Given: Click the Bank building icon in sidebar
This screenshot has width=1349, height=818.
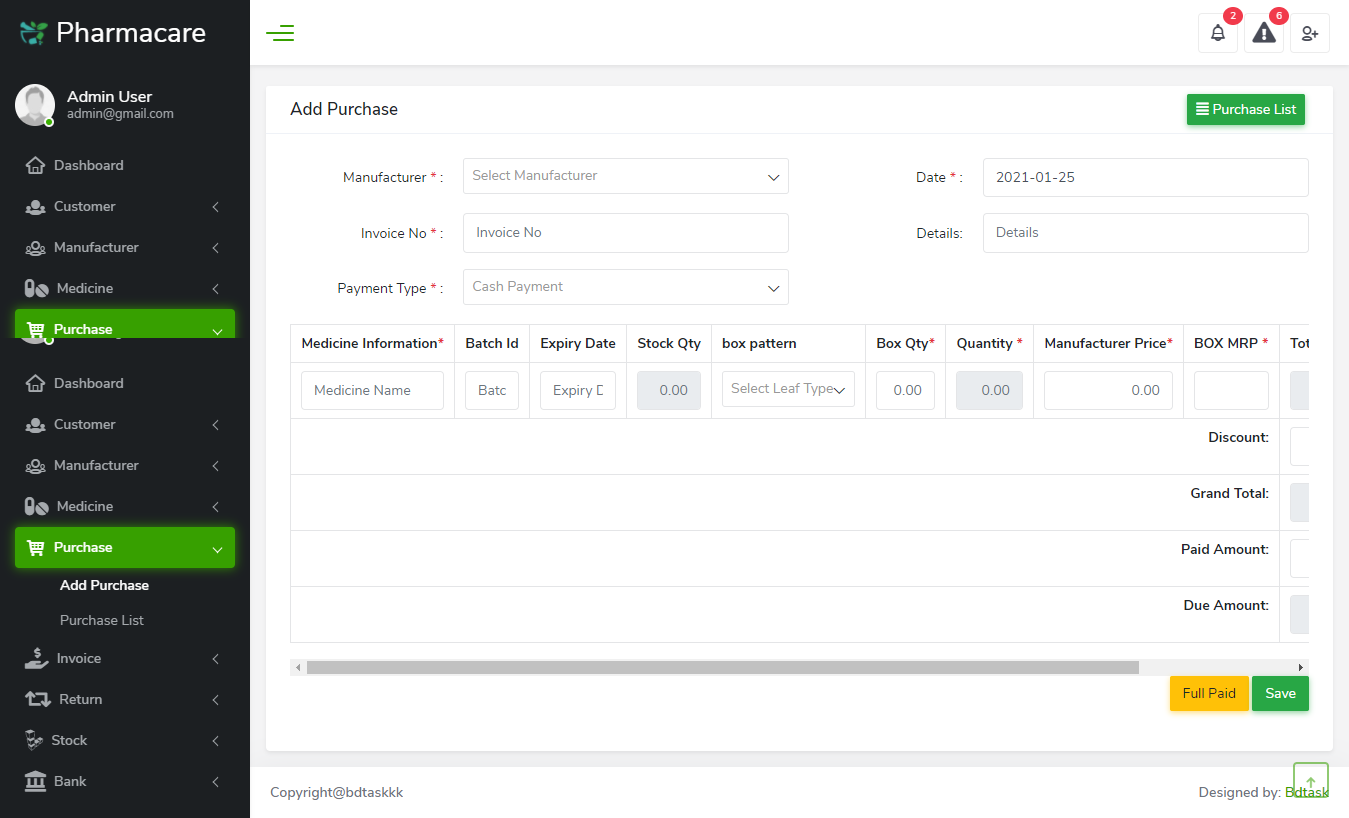Looking at the screenshot, I should (35, 781).
